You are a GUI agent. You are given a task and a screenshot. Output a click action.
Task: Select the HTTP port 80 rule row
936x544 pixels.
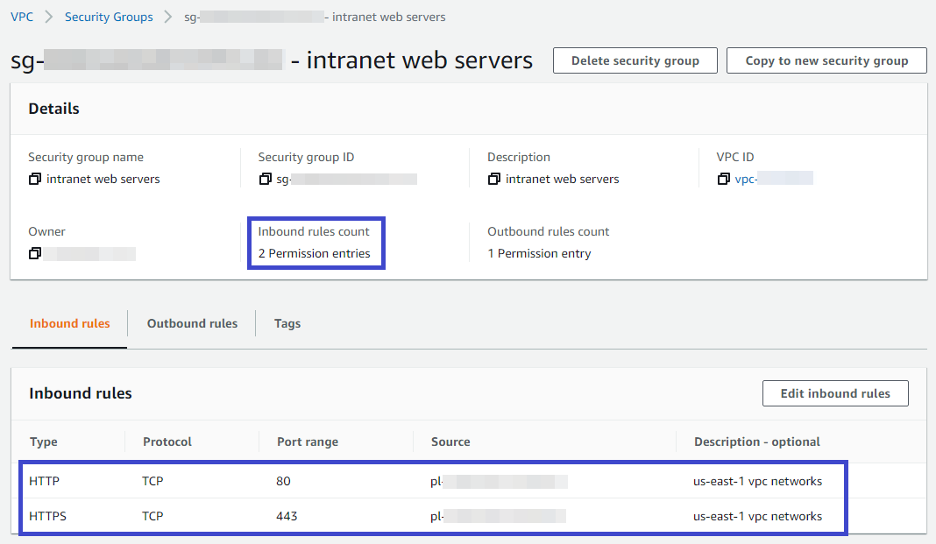click(433, 481)
